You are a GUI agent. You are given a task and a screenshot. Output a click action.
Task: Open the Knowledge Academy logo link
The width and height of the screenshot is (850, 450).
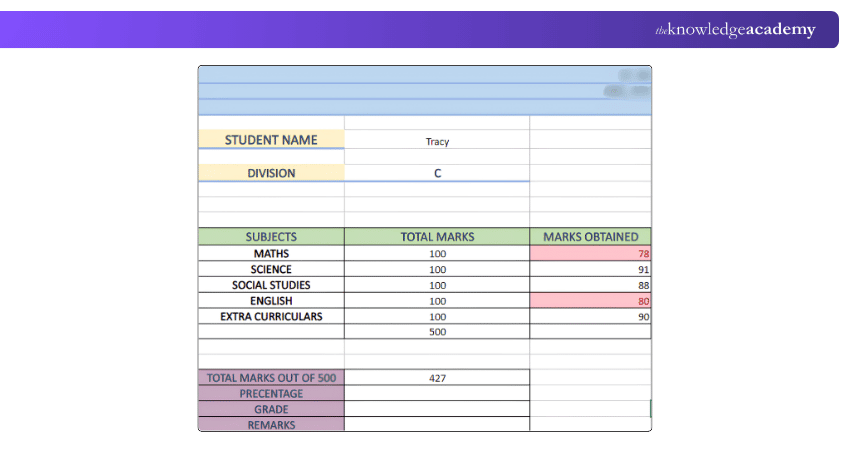pyautogui.click(x=735, y=29)
